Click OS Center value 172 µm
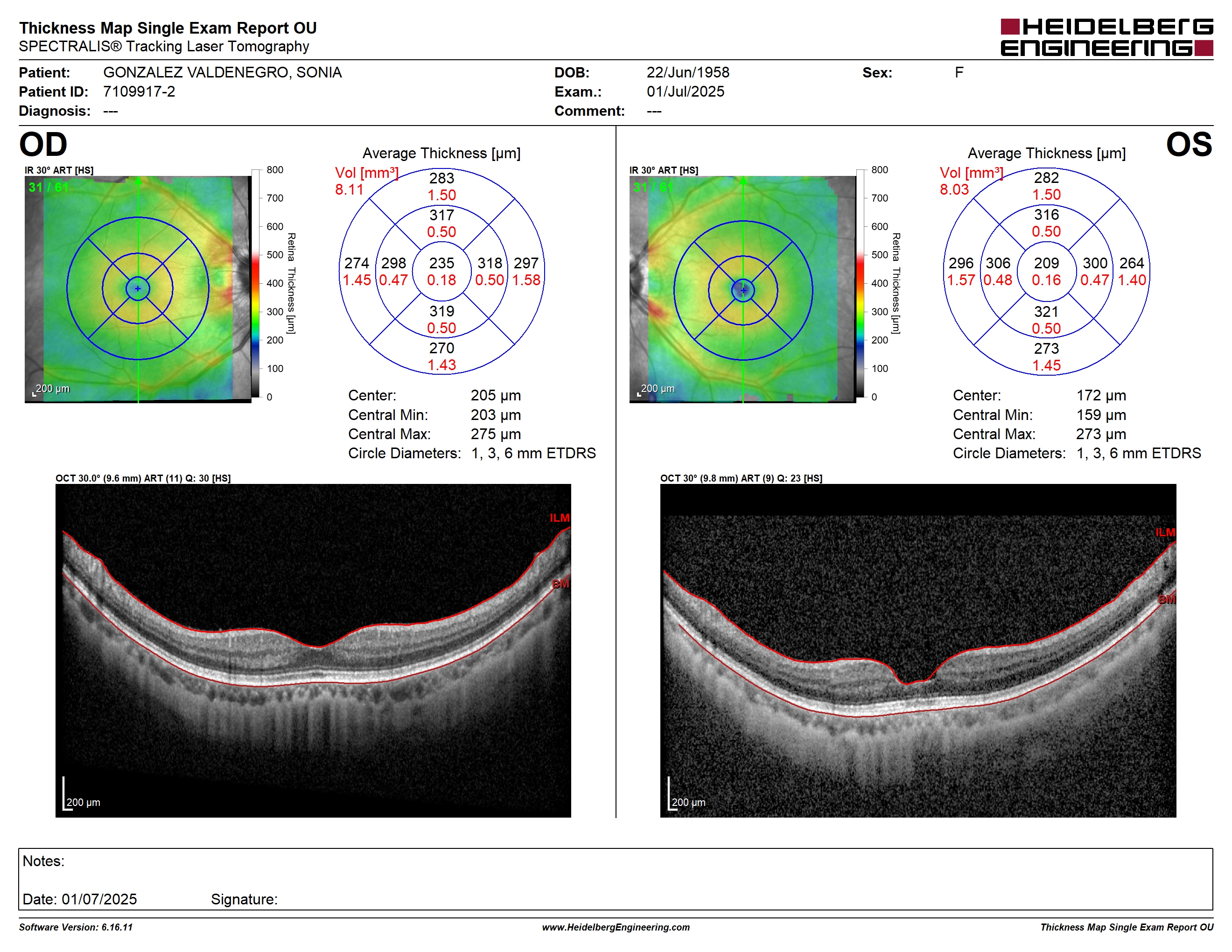Screen dimensions: 1232x952 click(1101, 395)
